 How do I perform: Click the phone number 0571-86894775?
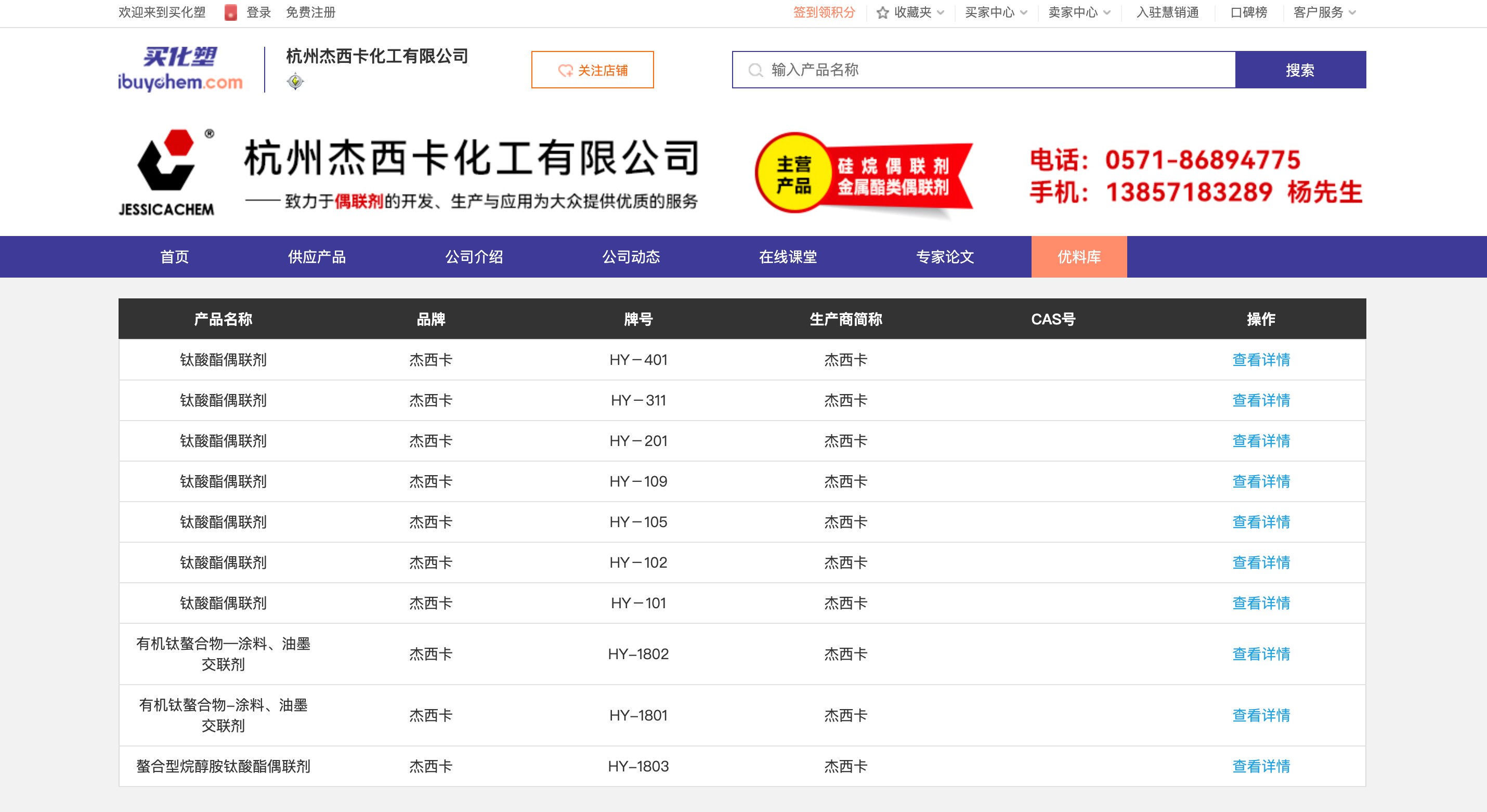[x=1203, y=160]
